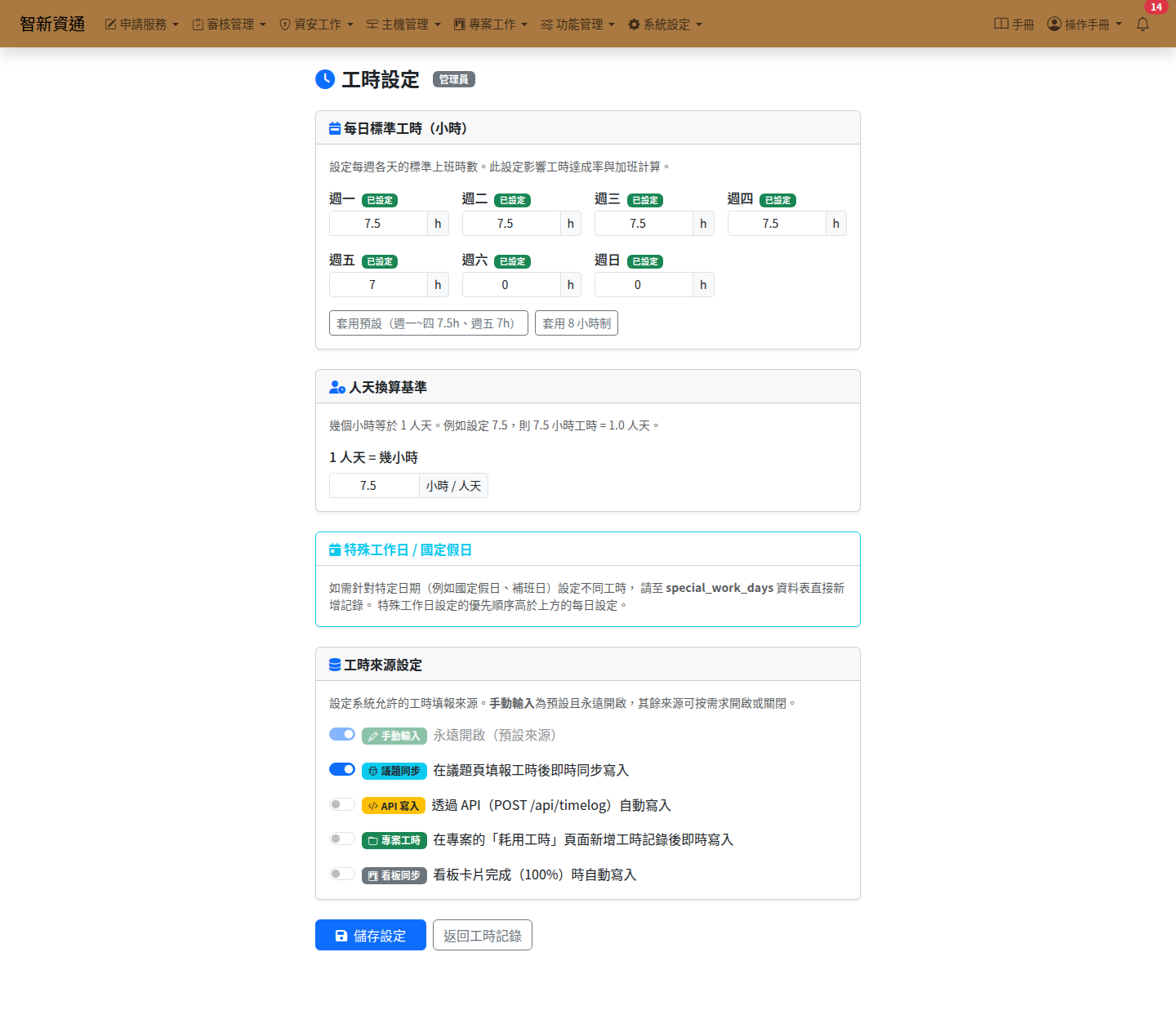Screen dimensions: 1176x1019
Task: Apply preset 週一~四 7.5h、週五 7h
Action: point(429,323)
